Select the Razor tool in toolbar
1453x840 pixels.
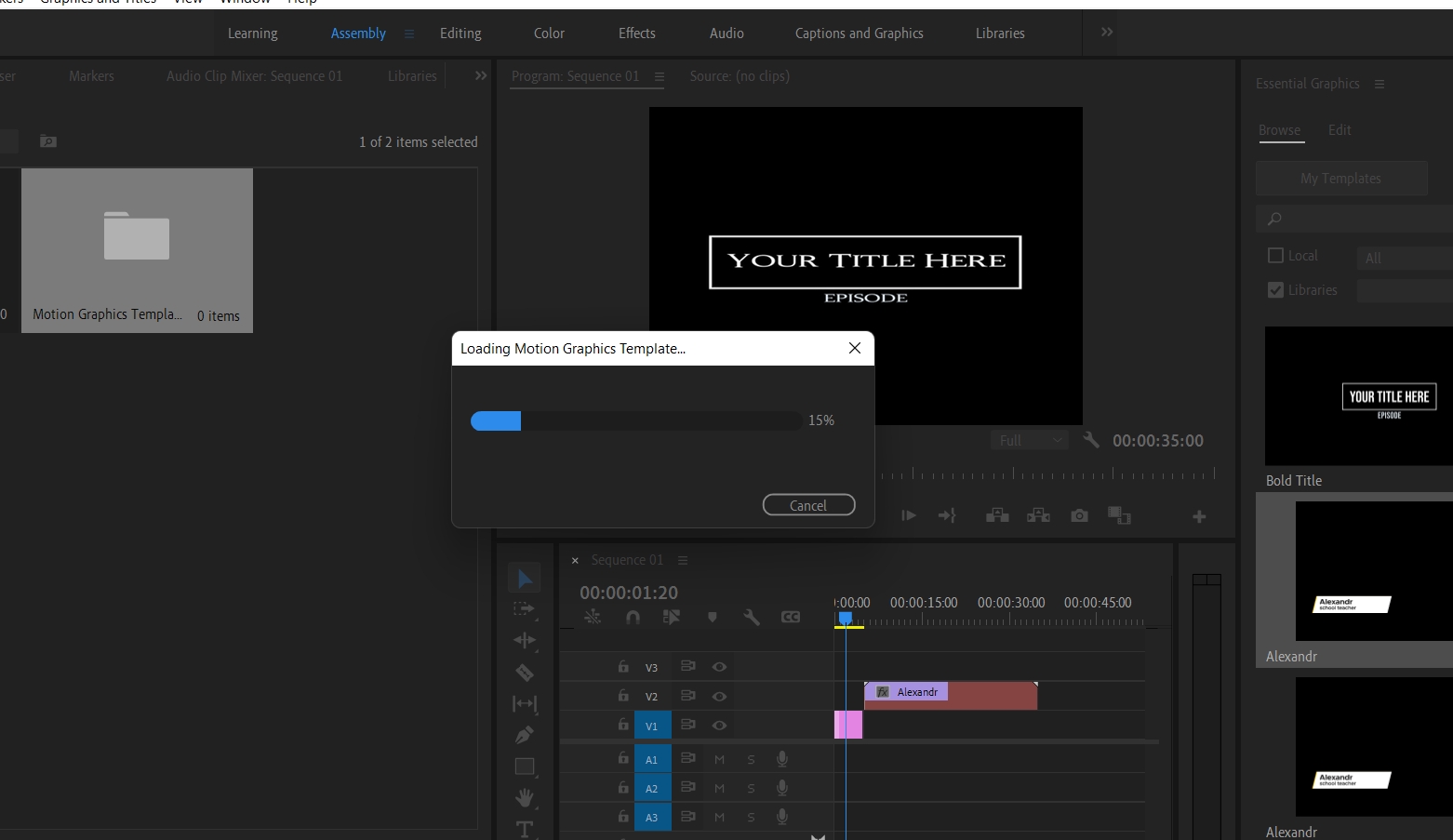coord(525,673)
